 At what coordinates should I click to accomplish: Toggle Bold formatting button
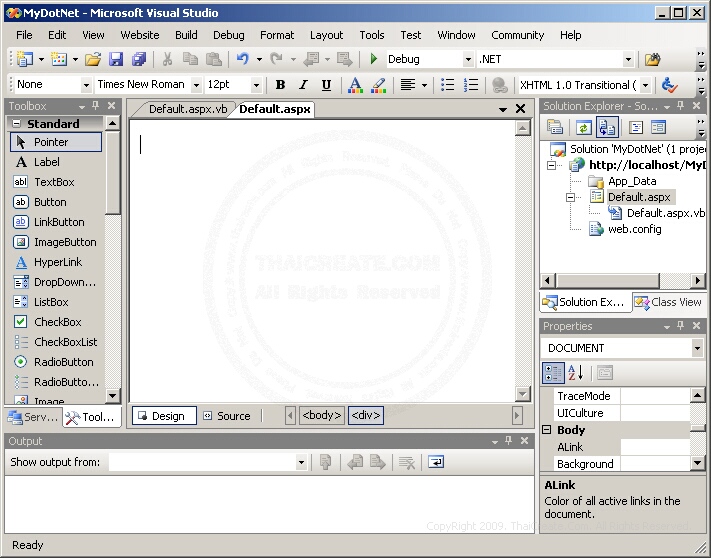280,85
